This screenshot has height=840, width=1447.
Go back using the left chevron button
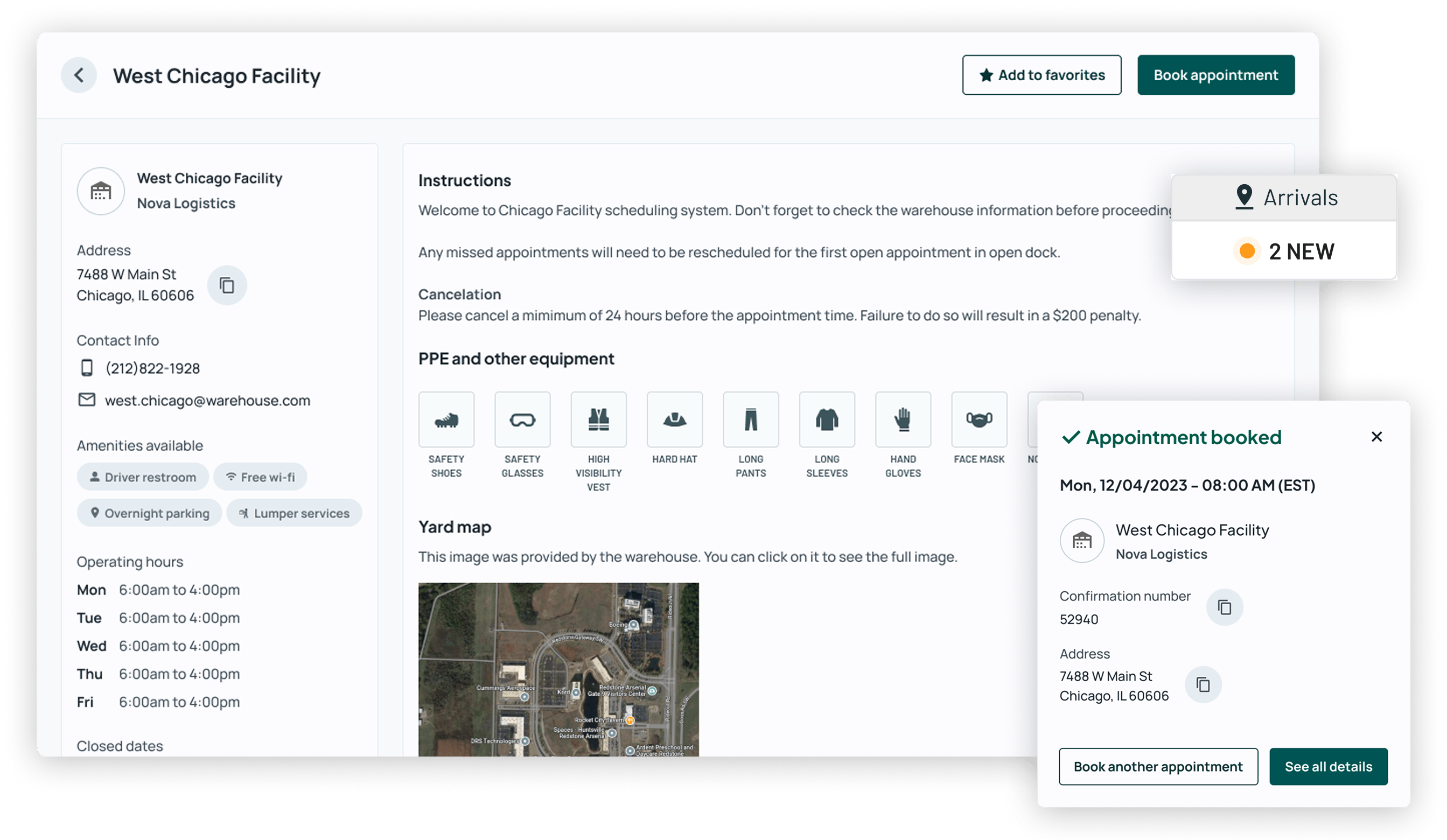tap(79, 75)
